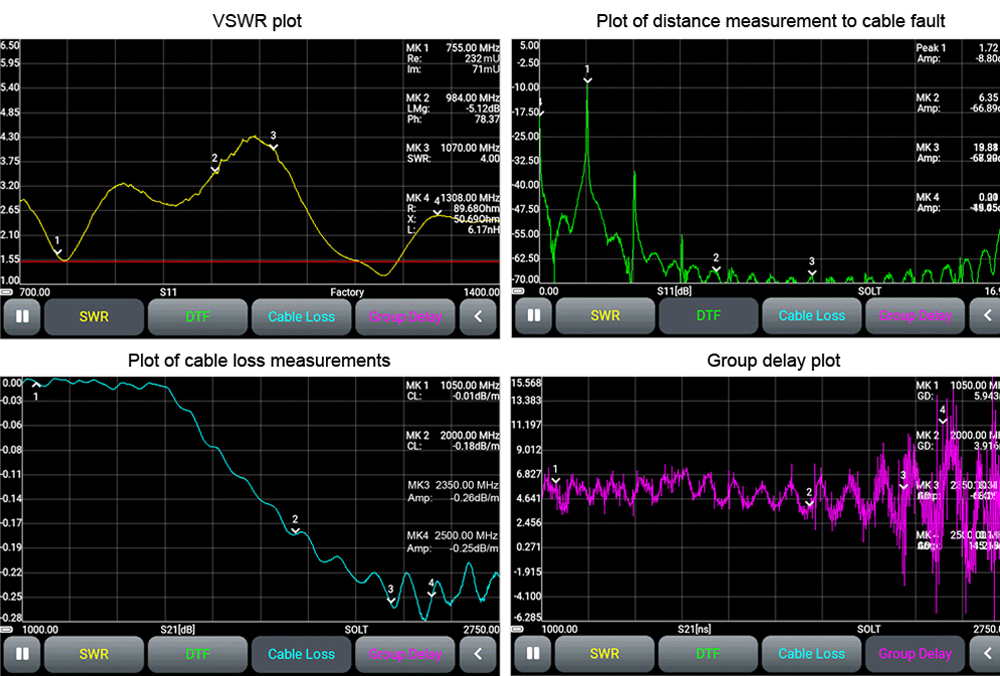Switch distance-to-fault panel to Cable Loss mode
Viewport: 1000px width, 676px height.
pyautogui.click(x=811, y=316)
